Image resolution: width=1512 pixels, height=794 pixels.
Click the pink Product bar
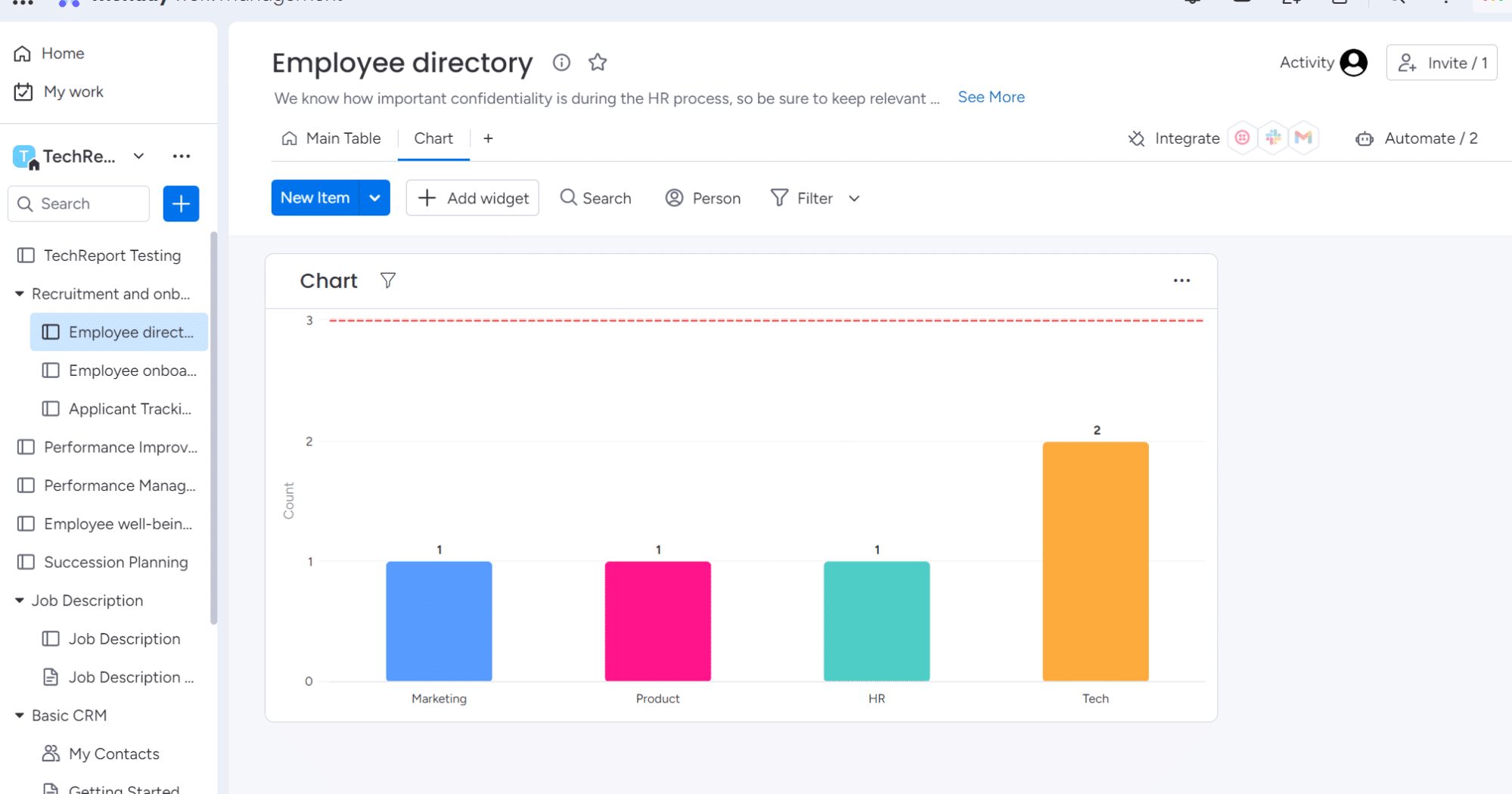657,621
